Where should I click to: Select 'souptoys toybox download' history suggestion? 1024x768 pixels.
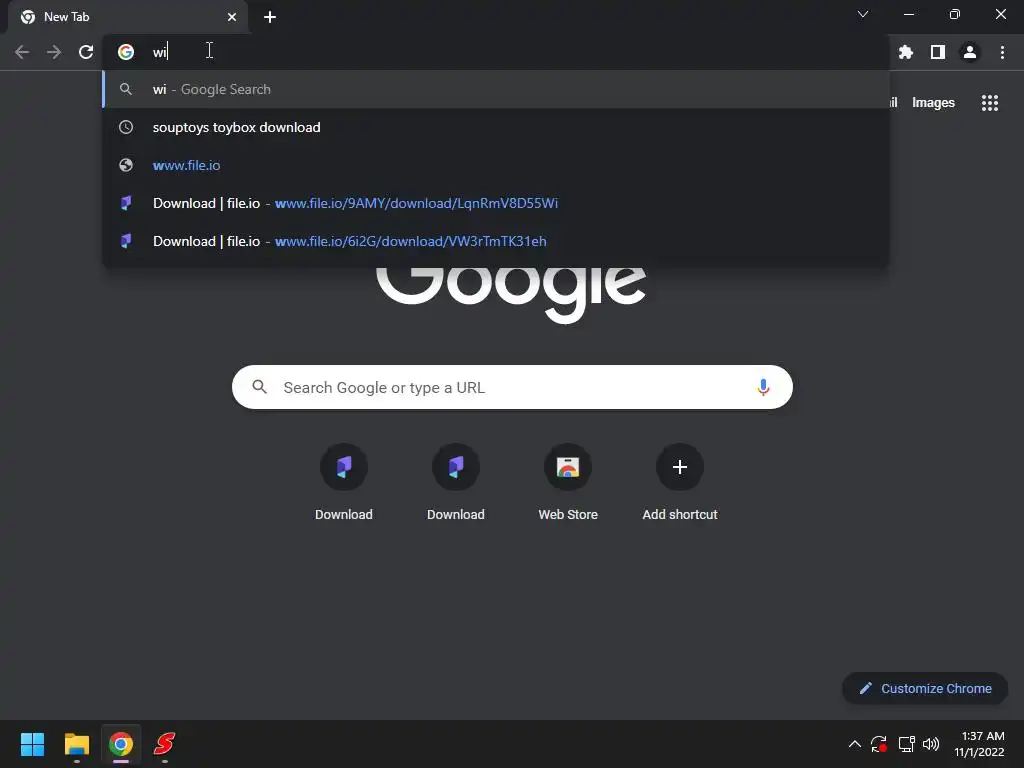click(x=496, y=127)
